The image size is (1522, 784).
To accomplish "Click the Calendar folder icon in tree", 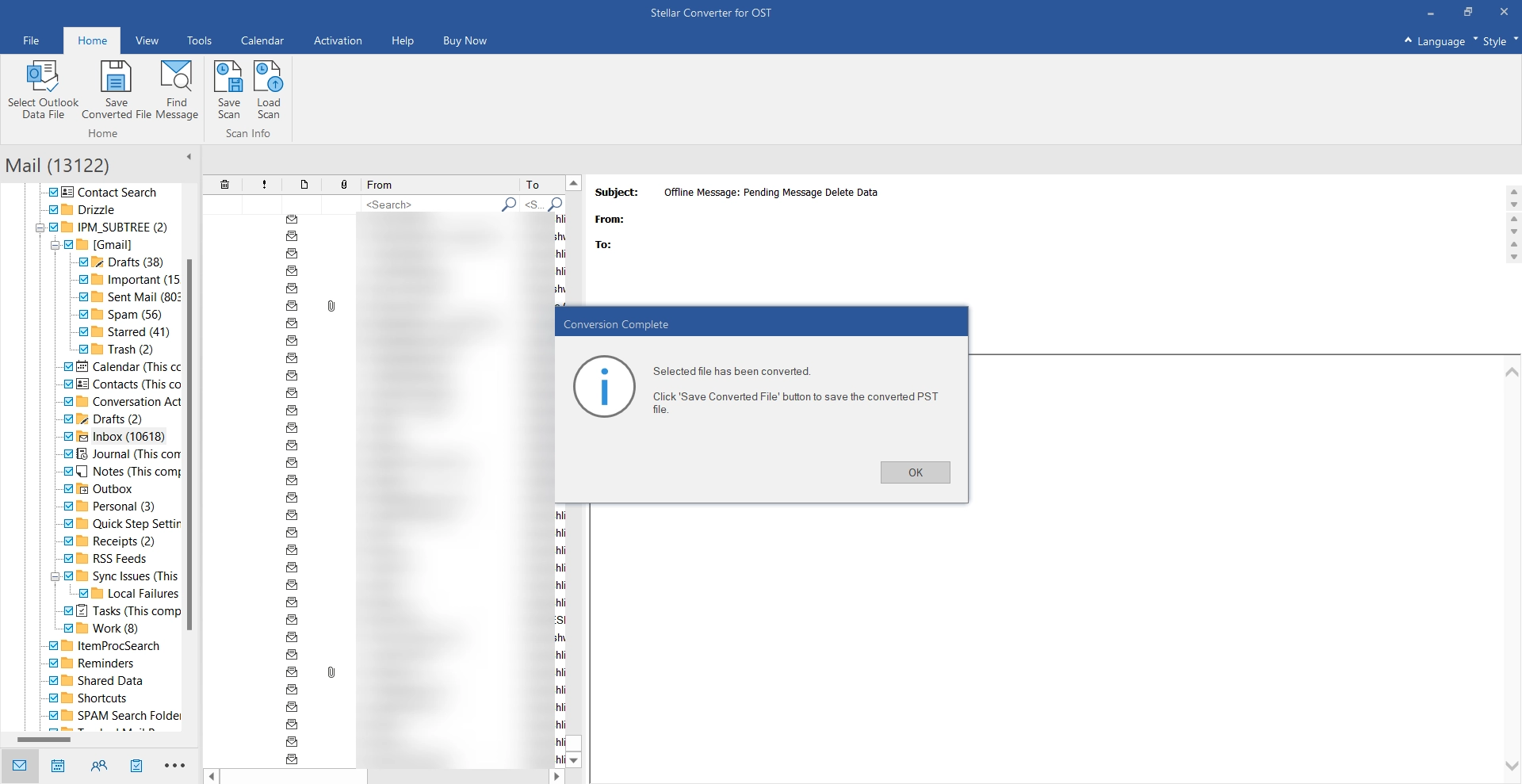I will click(x=82, y=367).
